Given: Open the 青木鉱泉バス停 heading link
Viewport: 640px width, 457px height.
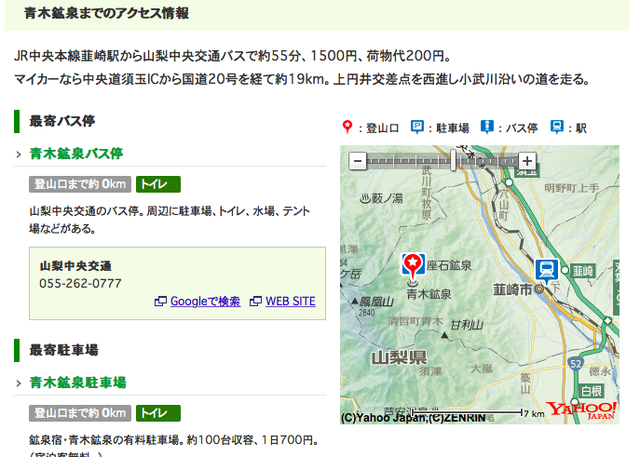Looking at the screenshot, I should point(76,154).
